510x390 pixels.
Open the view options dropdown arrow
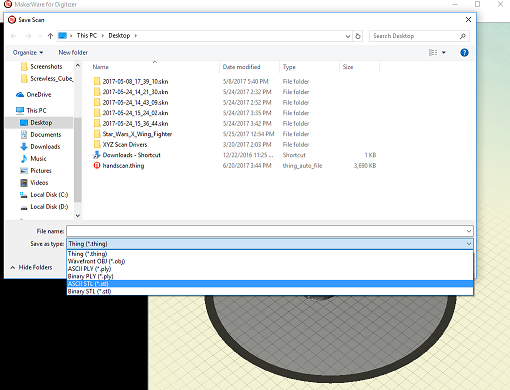444,52
